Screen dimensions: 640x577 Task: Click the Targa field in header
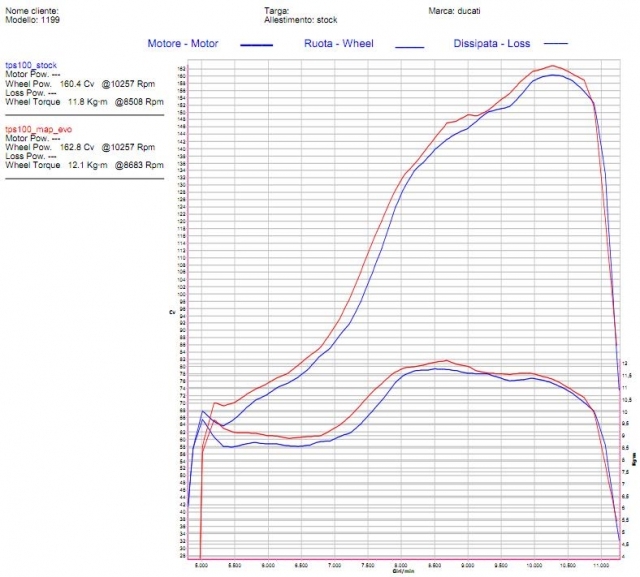click(x=277, y=11)
